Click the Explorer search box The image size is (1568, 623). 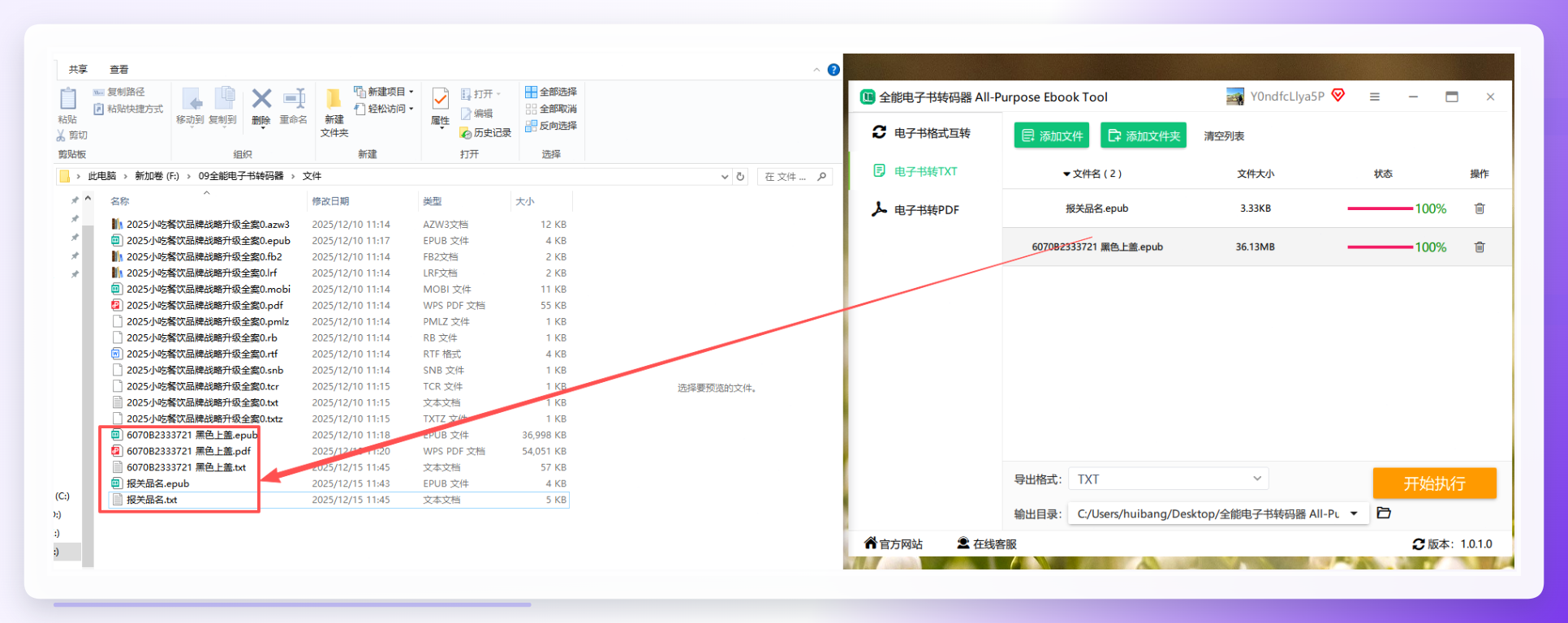795,176
